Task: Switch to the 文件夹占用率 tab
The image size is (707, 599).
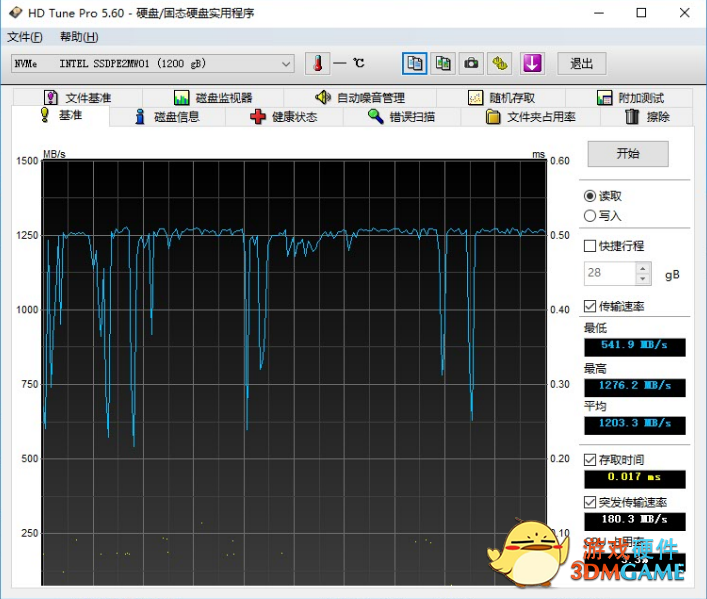Action: pos(530,117)
